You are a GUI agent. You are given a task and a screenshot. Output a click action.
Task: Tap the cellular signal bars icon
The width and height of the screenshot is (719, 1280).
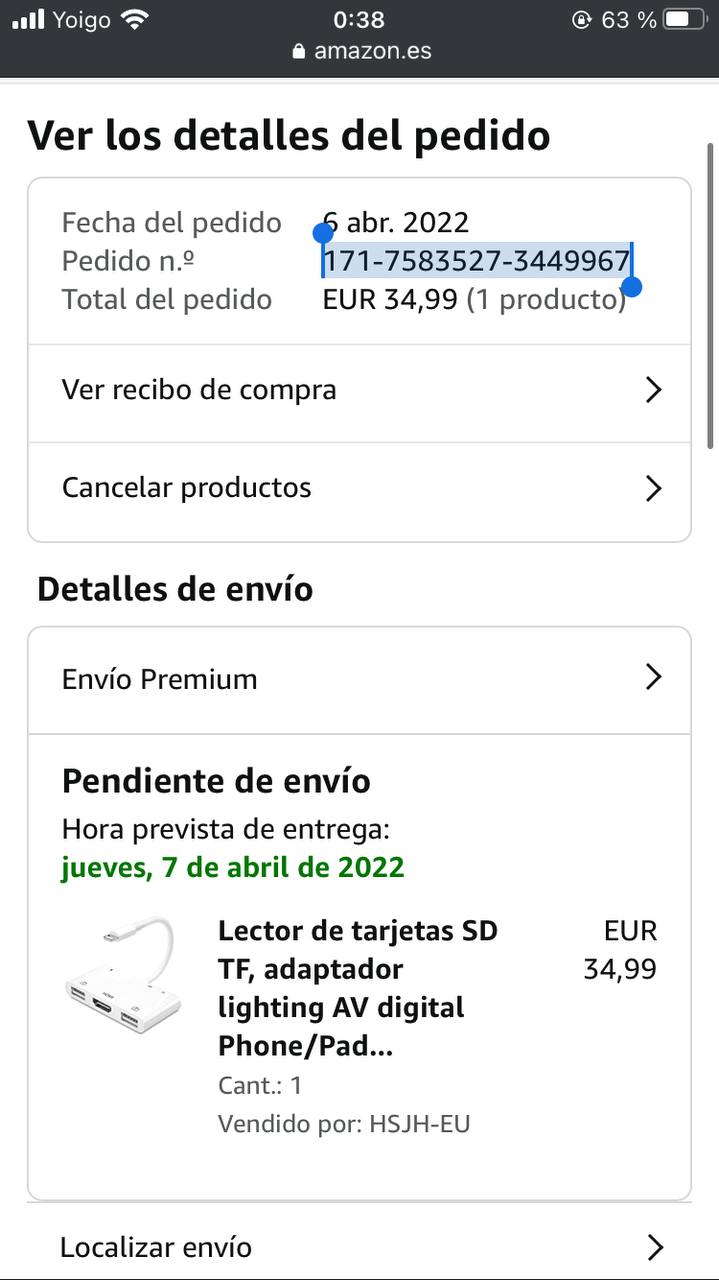[28, 19]
